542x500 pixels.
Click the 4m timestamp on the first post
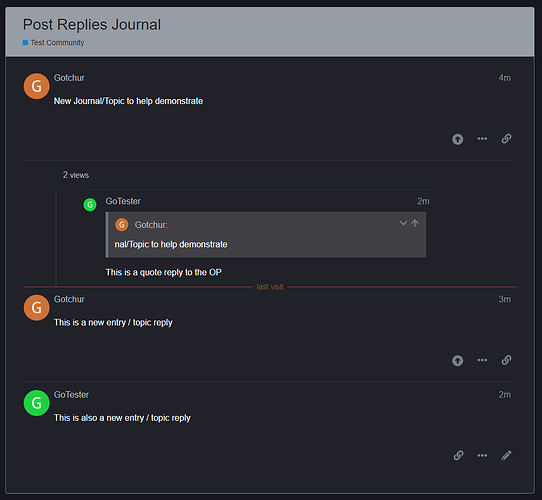coord(504,78)
